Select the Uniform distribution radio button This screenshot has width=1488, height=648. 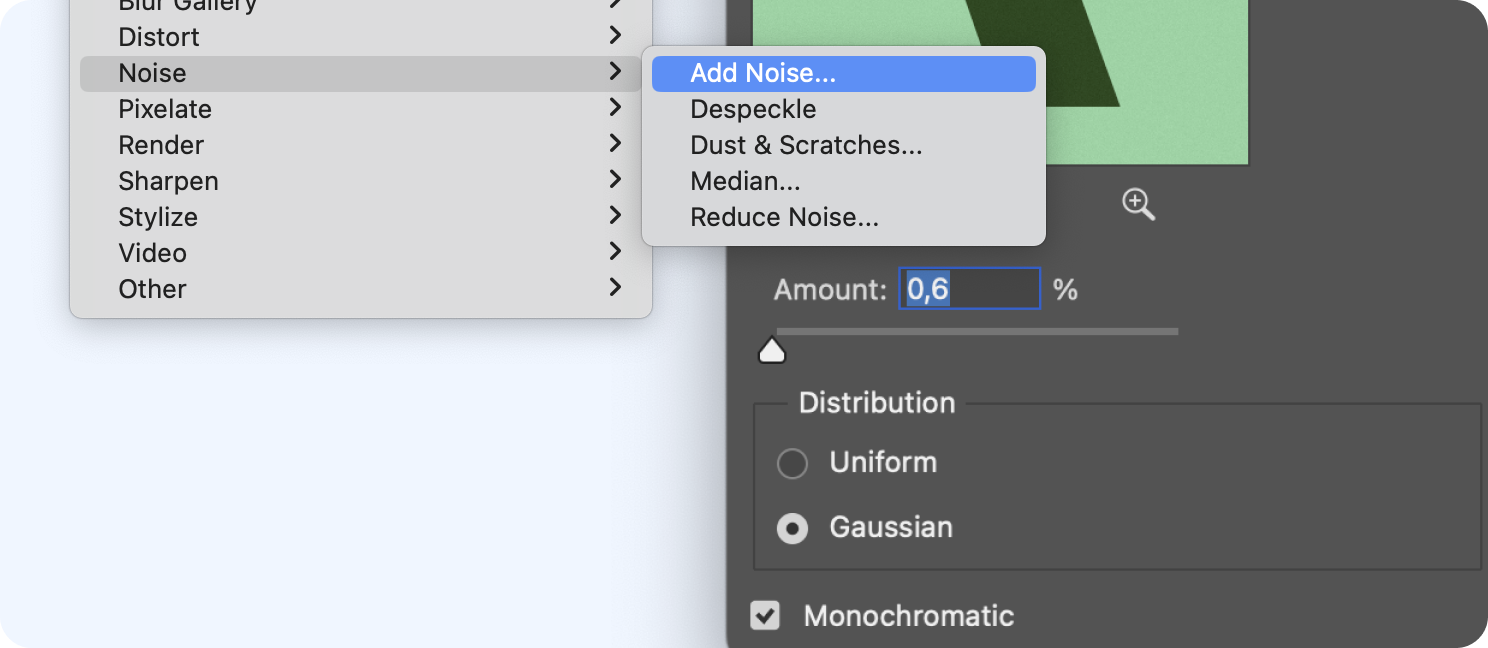tap(792, 463)
